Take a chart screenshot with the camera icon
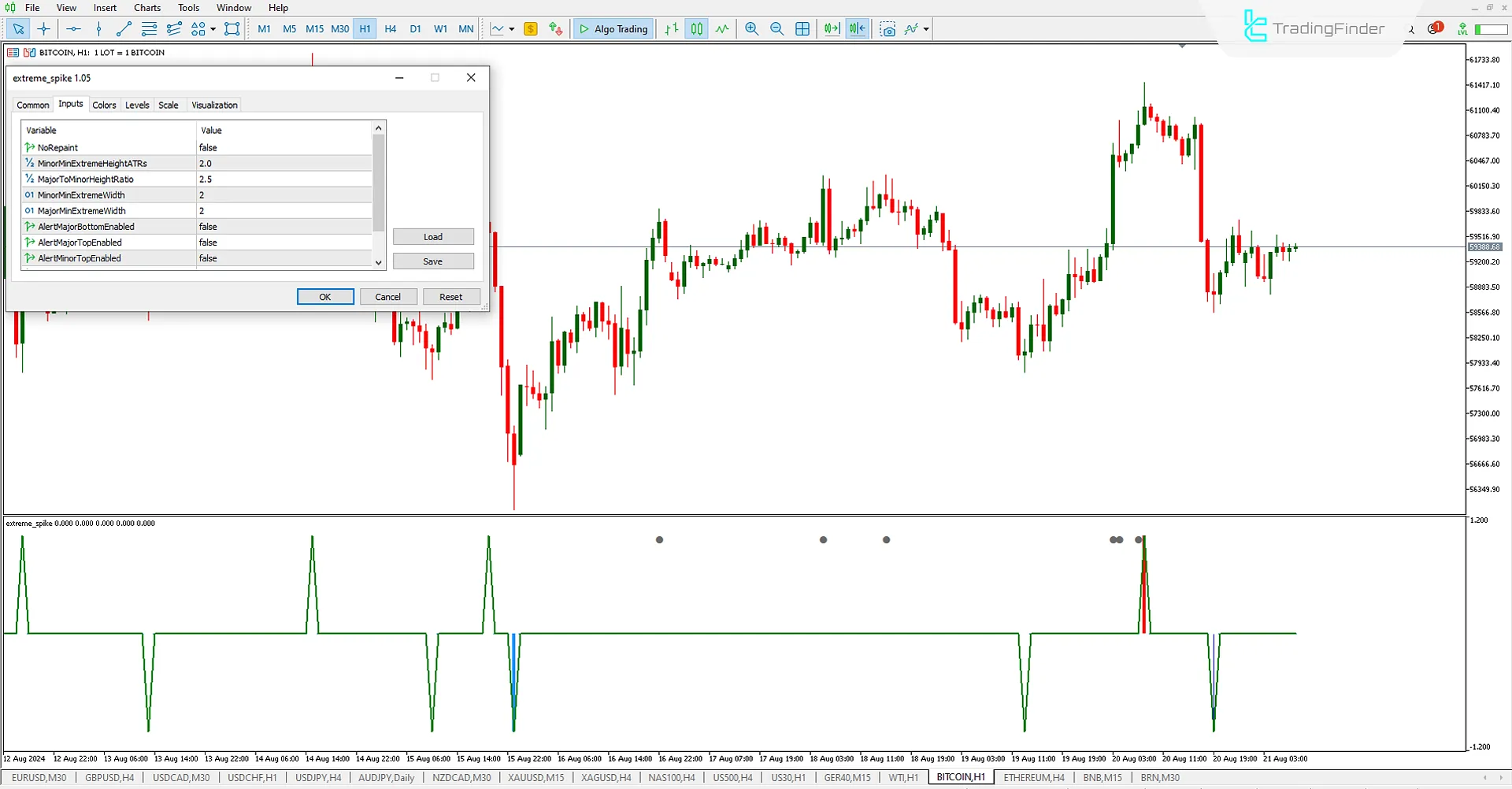The height and width of the screenshot is (789, 1512). pos(888,29)
